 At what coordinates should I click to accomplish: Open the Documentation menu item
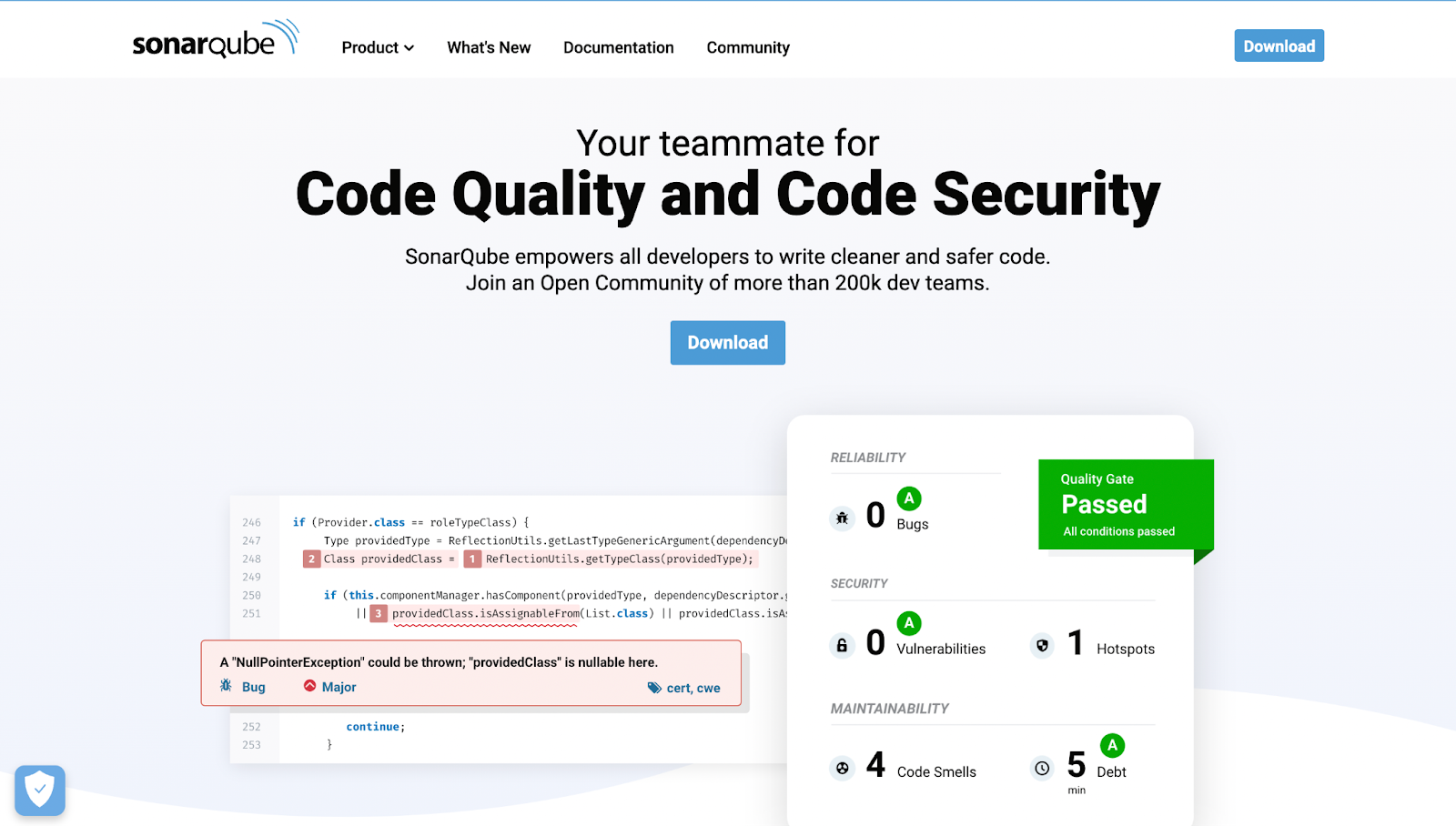click(x=619, y=47)
